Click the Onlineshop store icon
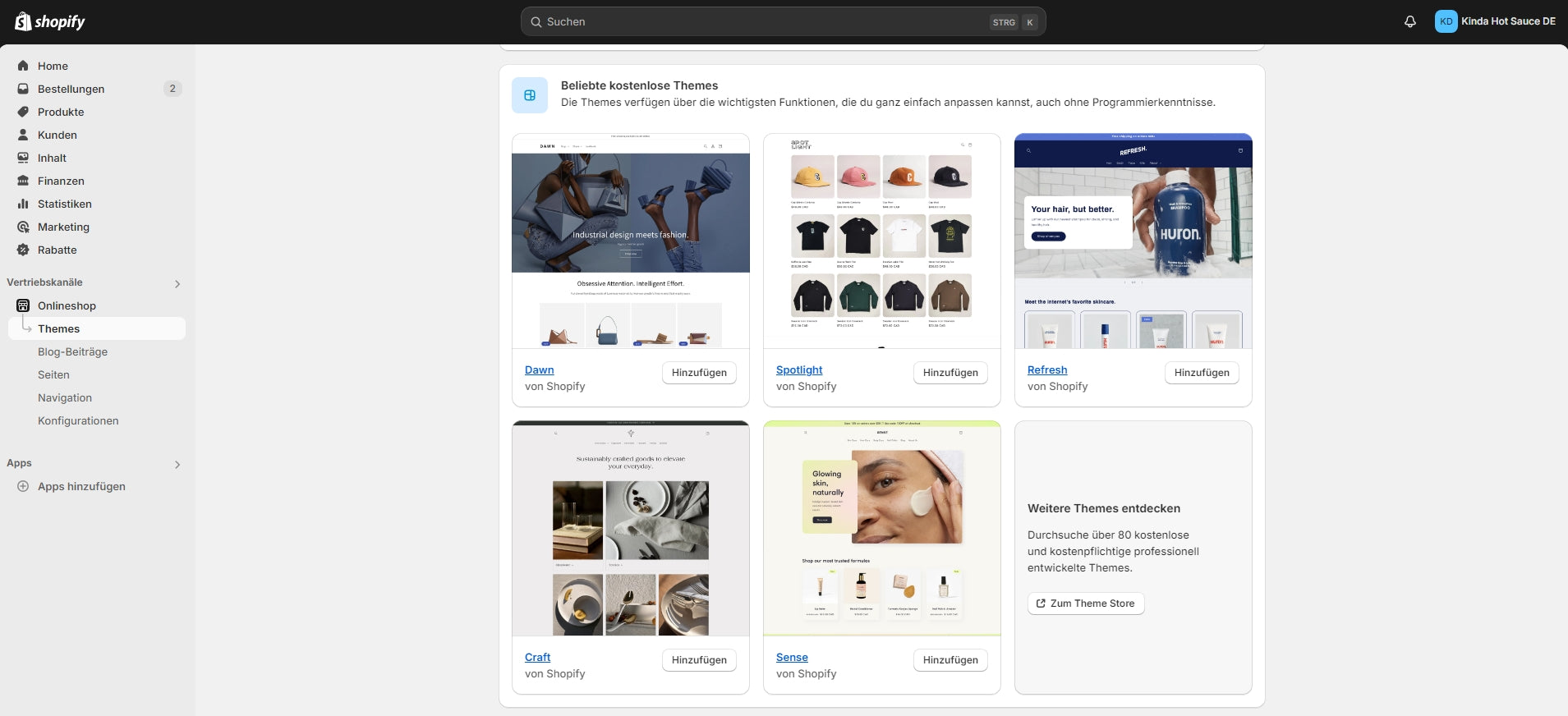 click(x=23, y=305)
